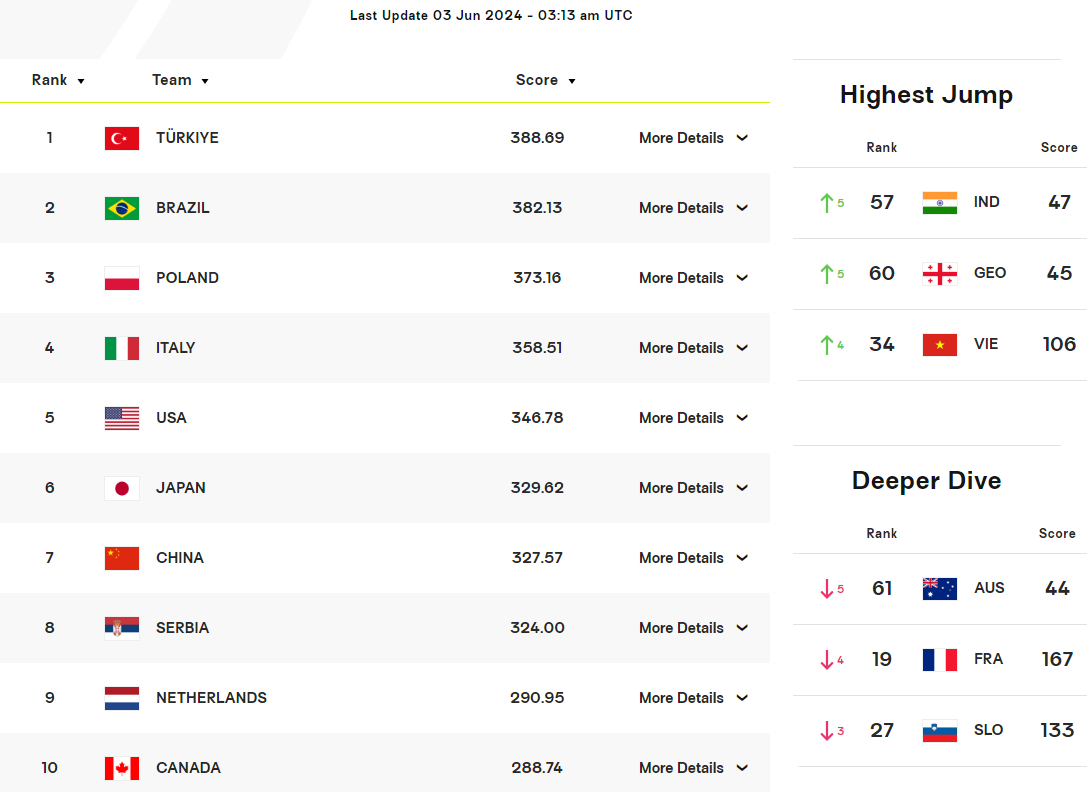This screenshot has height=792, width=1087.
Task: Click India flag in Highest Jump
Action: coord(939,202)
